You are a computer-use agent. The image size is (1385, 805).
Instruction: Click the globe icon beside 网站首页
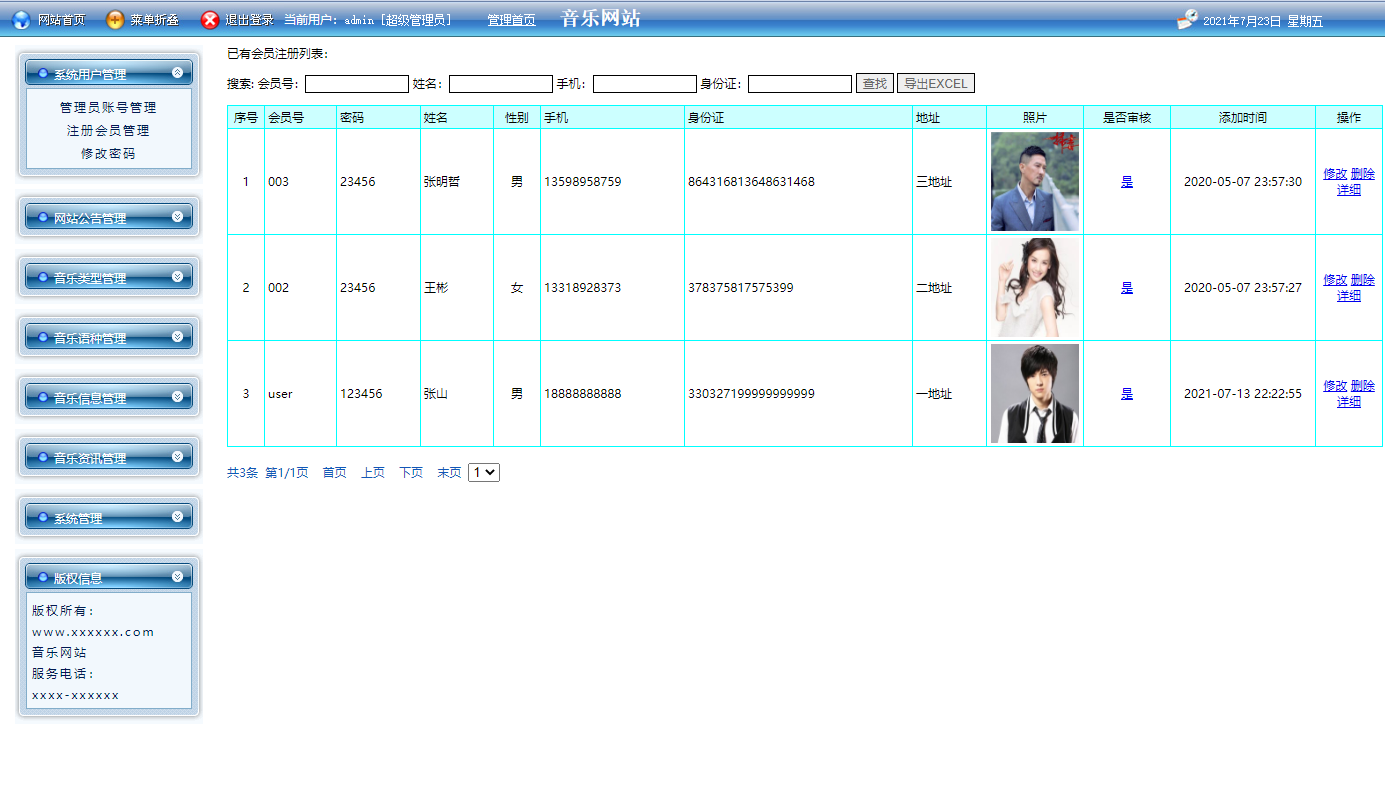tap(20, 19)
